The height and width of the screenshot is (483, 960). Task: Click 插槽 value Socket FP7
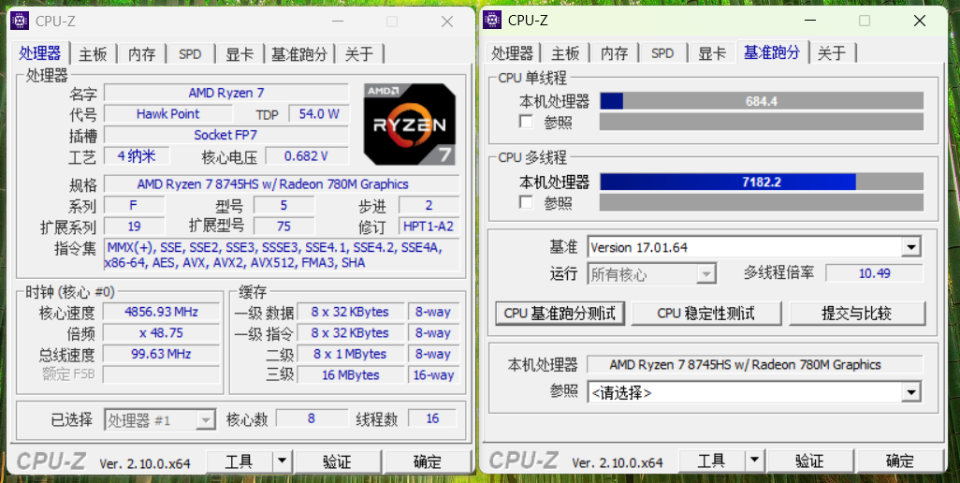click(x=226, y=135)
